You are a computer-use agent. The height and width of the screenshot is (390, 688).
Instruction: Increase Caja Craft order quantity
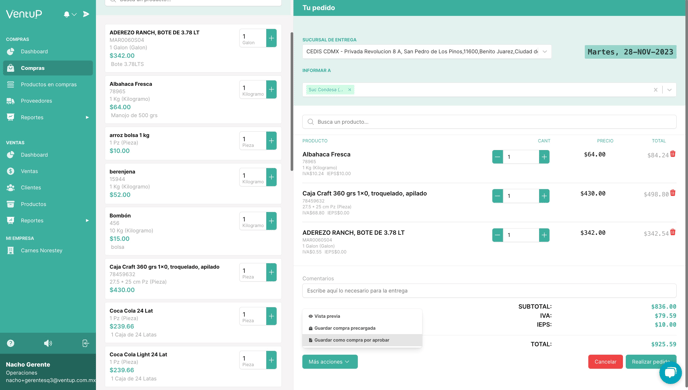[x=544, y=196]
